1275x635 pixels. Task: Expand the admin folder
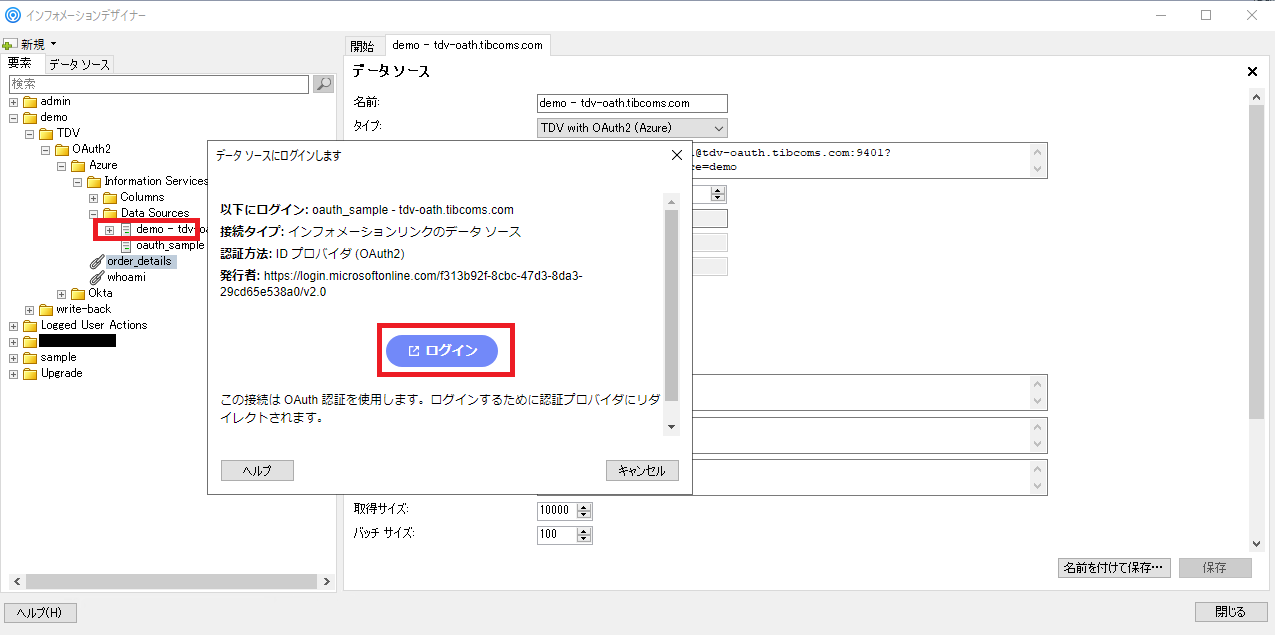[14, 102]
